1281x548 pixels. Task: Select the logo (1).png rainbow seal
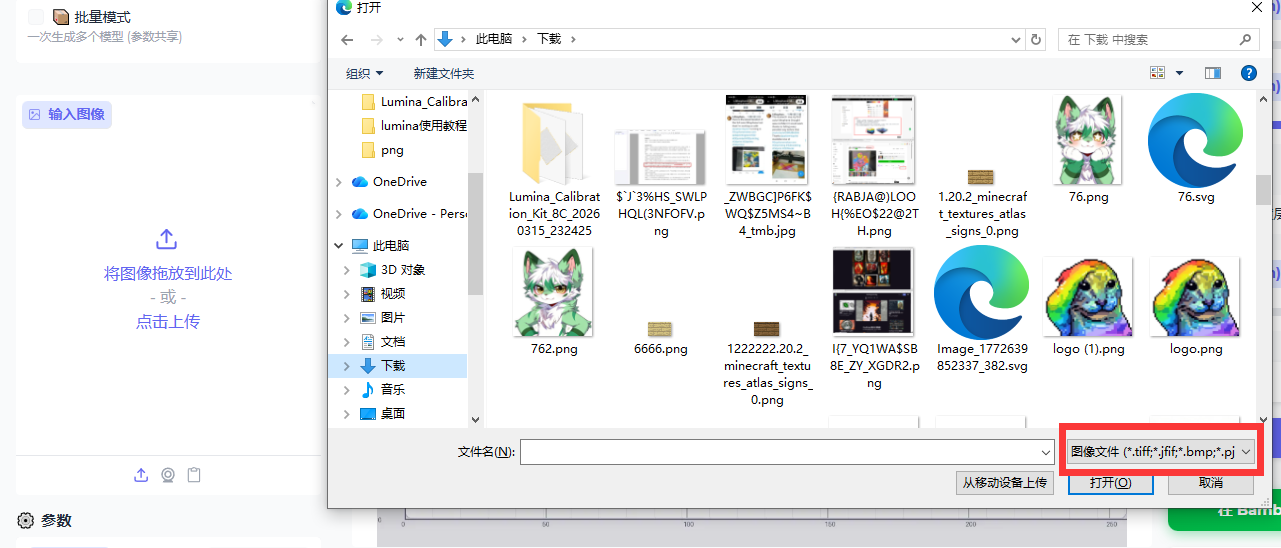tap(1088, 306)
